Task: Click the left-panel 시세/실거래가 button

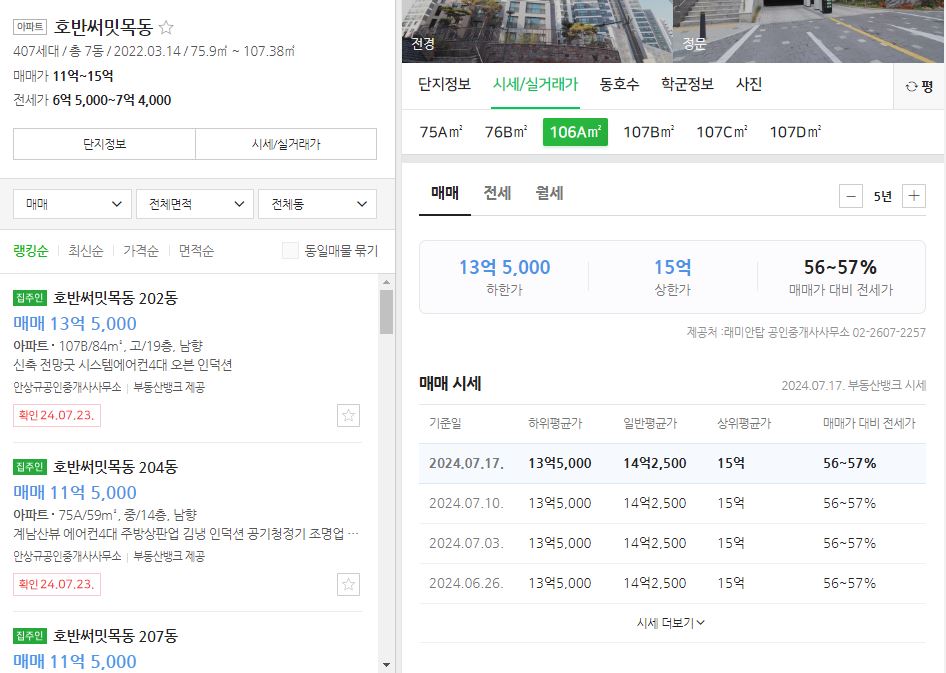Action: point(286,144)
